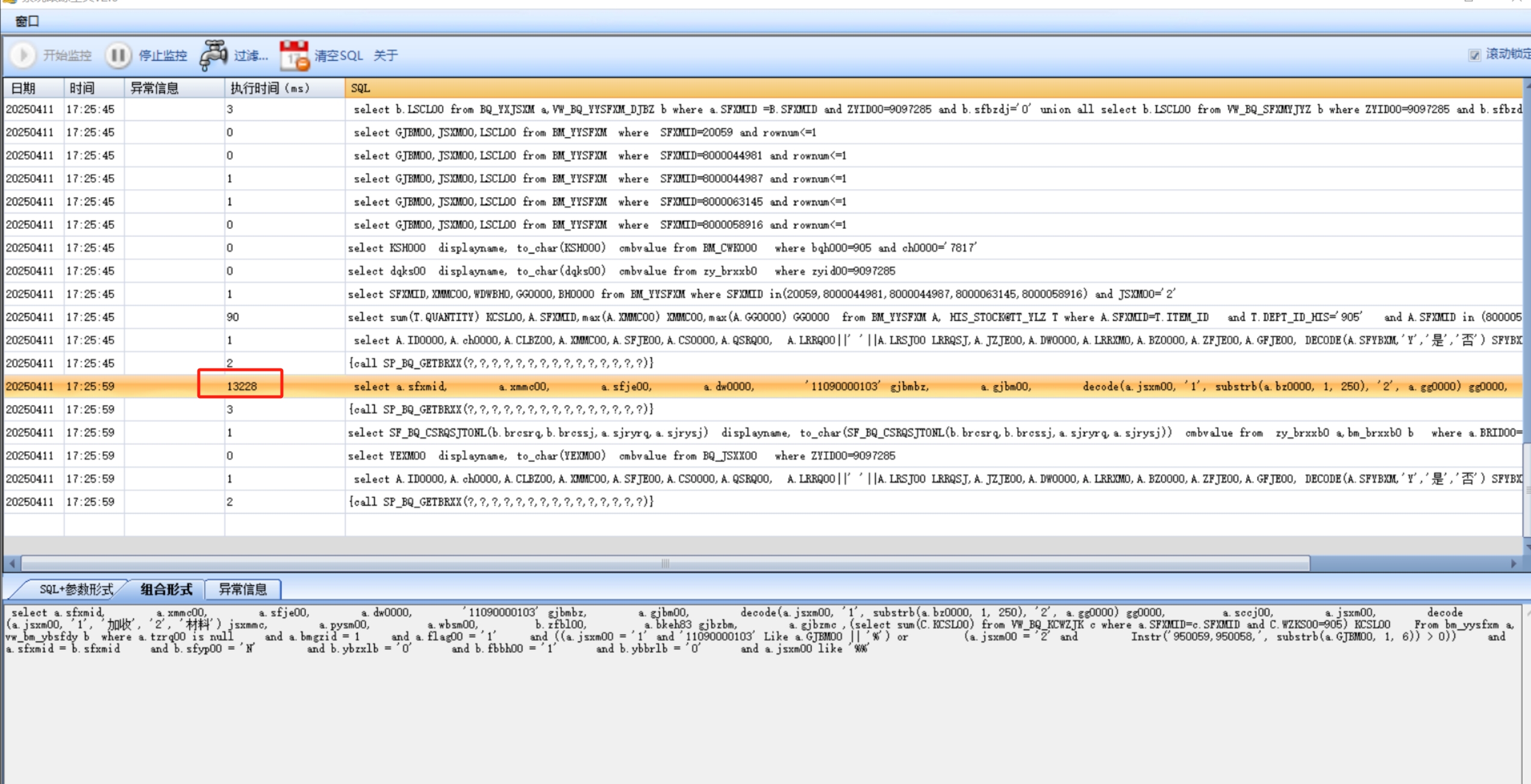Select the row with execution time 13228
The height and width of the screenshot is (784, 1531).
click(x=241, y=386)
